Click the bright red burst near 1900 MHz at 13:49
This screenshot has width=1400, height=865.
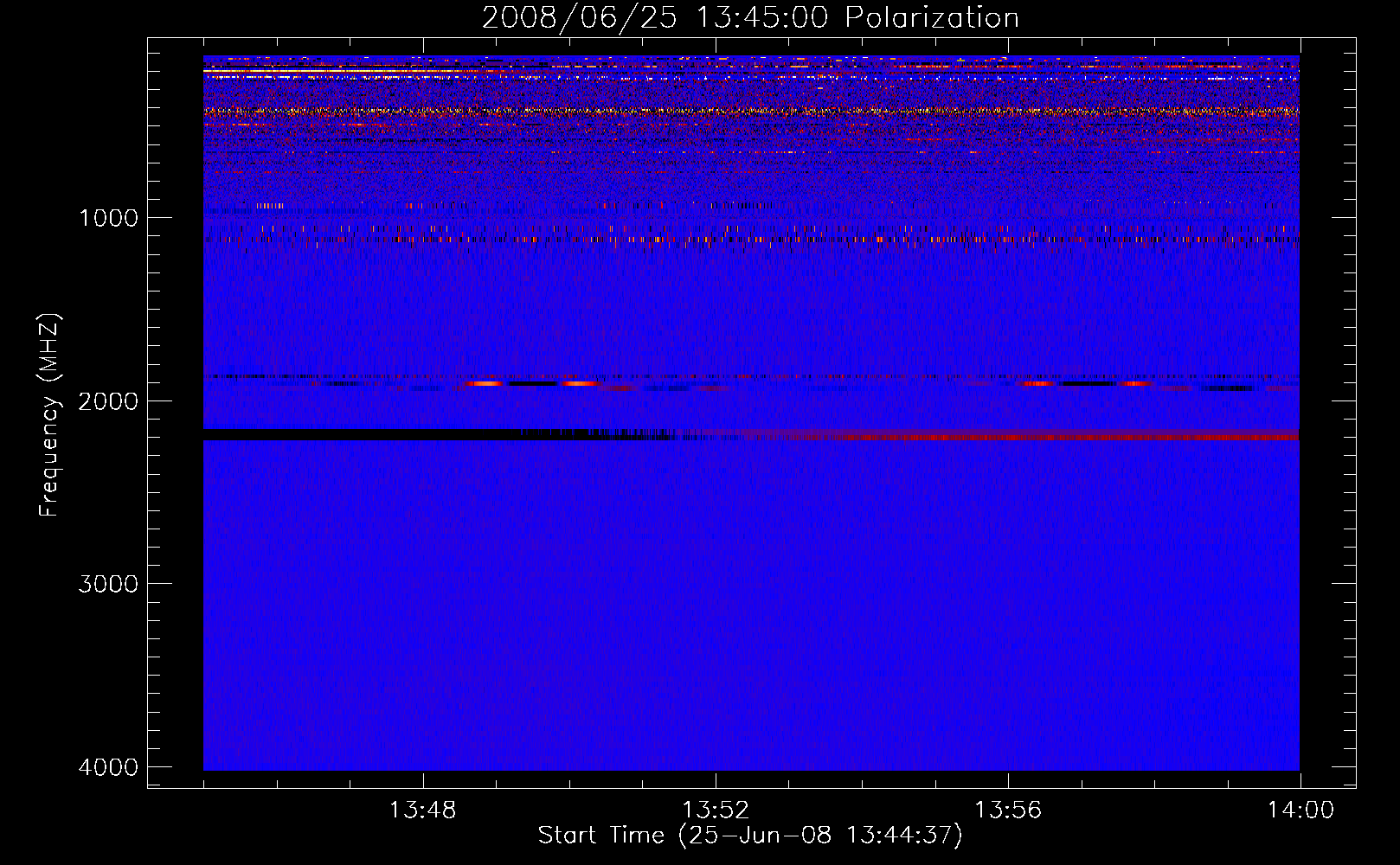point(483,383)
